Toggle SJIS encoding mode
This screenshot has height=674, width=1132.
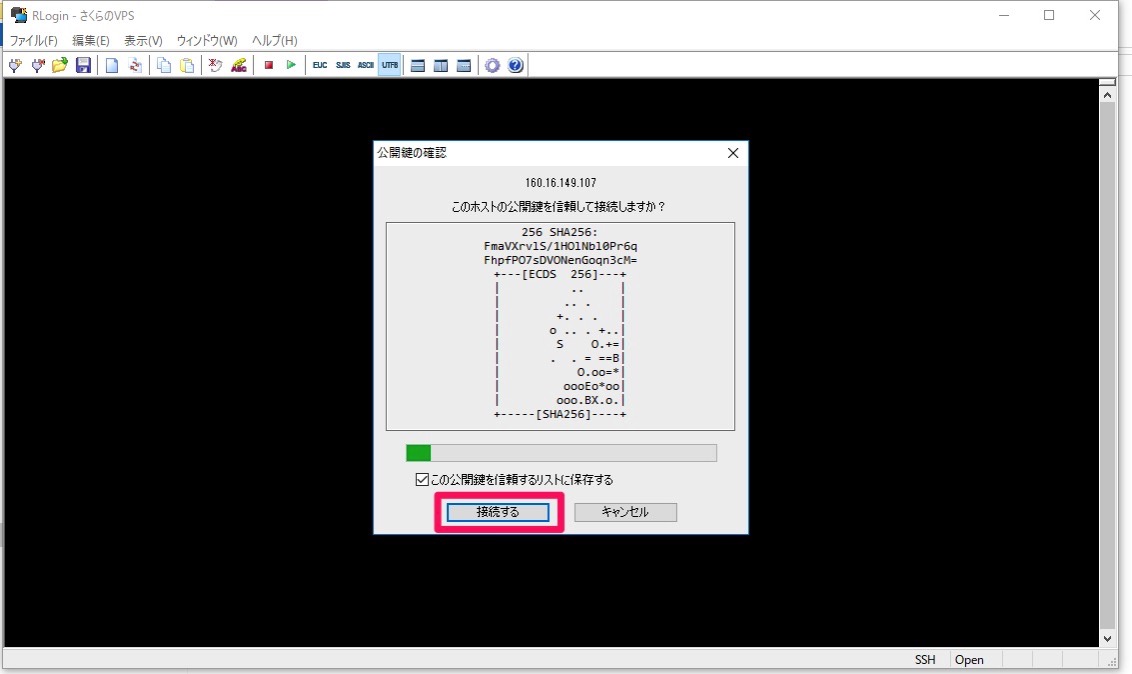click(x=342, y=64)
